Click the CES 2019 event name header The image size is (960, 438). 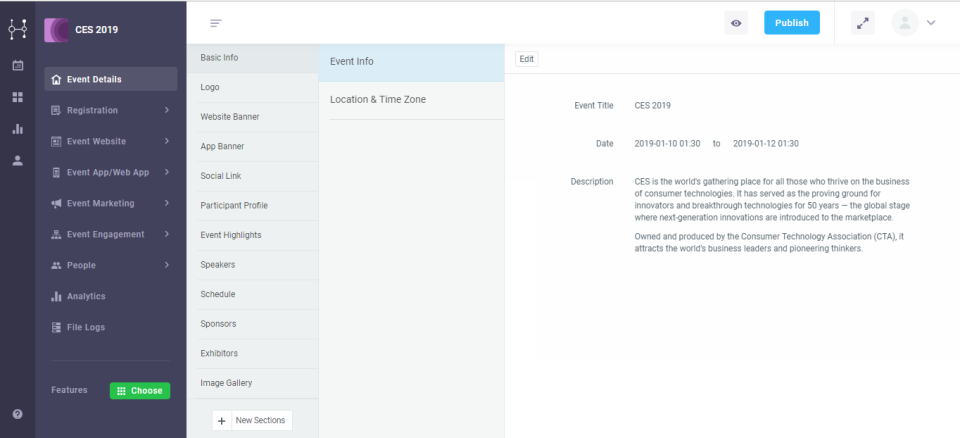(x=97, y=30)
